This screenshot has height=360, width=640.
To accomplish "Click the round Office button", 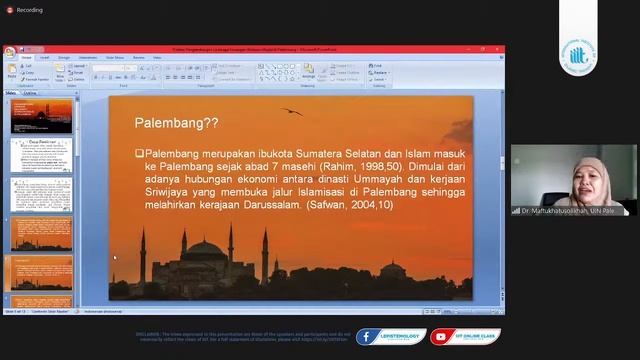I will pyautogui.click(x=10, y=52).
